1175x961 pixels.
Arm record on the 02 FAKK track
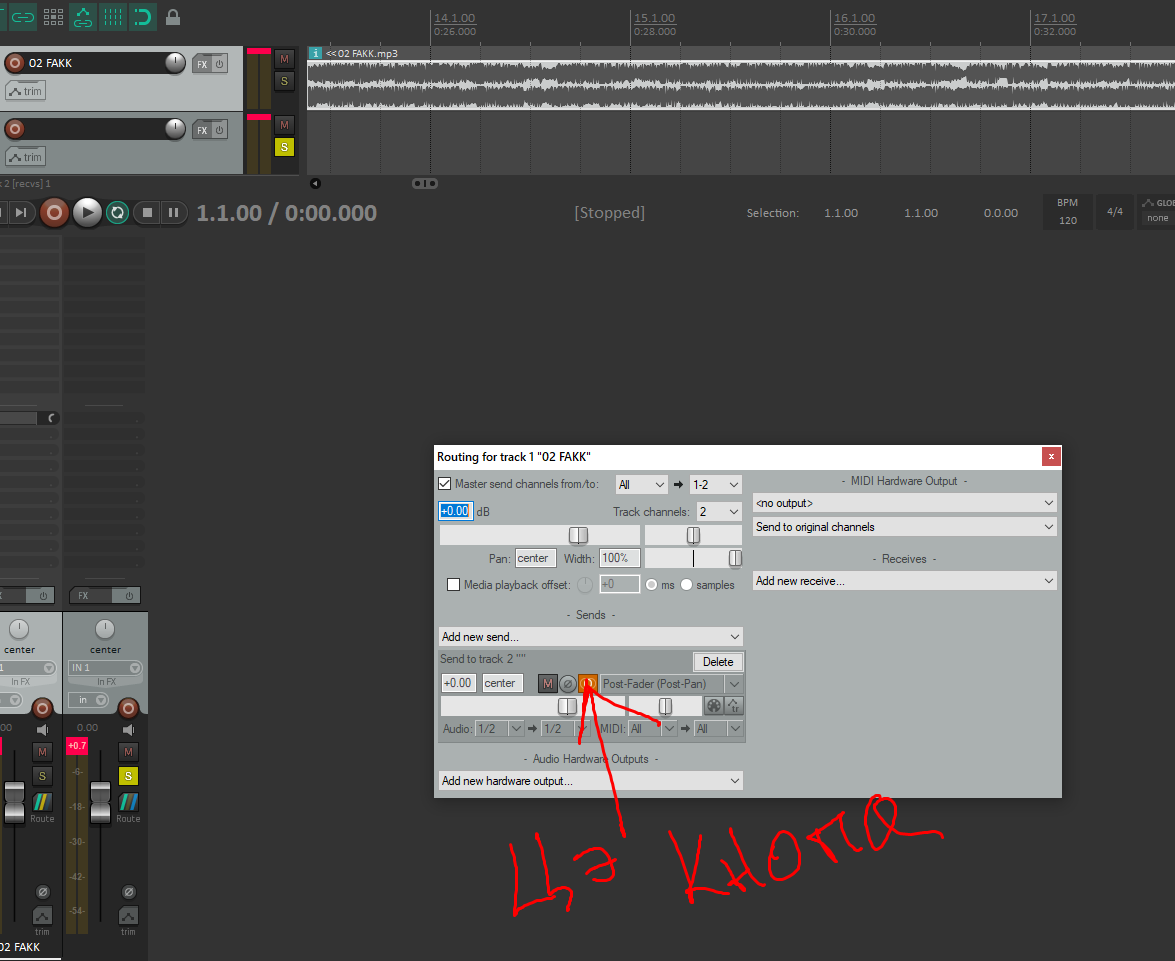coord(14,63)
